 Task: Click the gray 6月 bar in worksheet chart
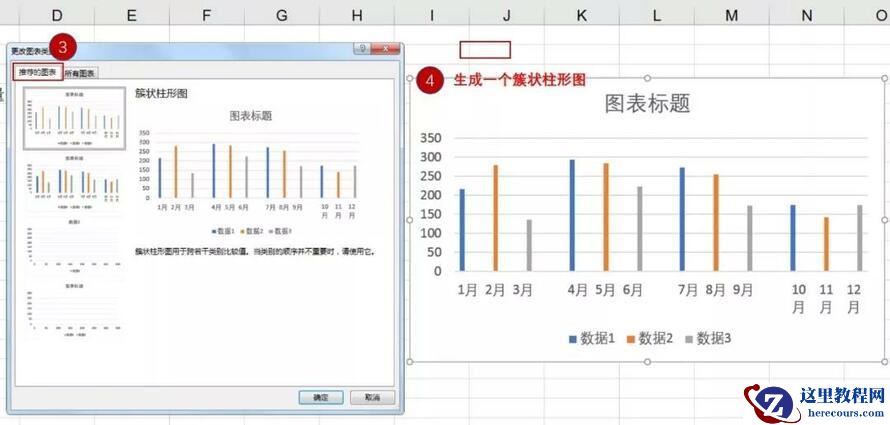pos(640,229)
